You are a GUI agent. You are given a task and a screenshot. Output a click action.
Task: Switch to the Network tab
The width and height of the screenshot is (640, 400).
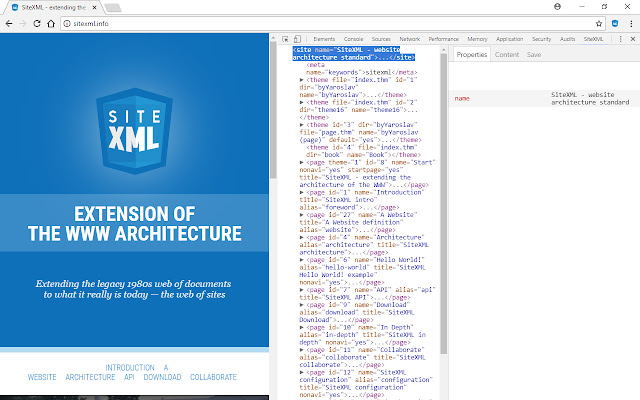(409, 39)
